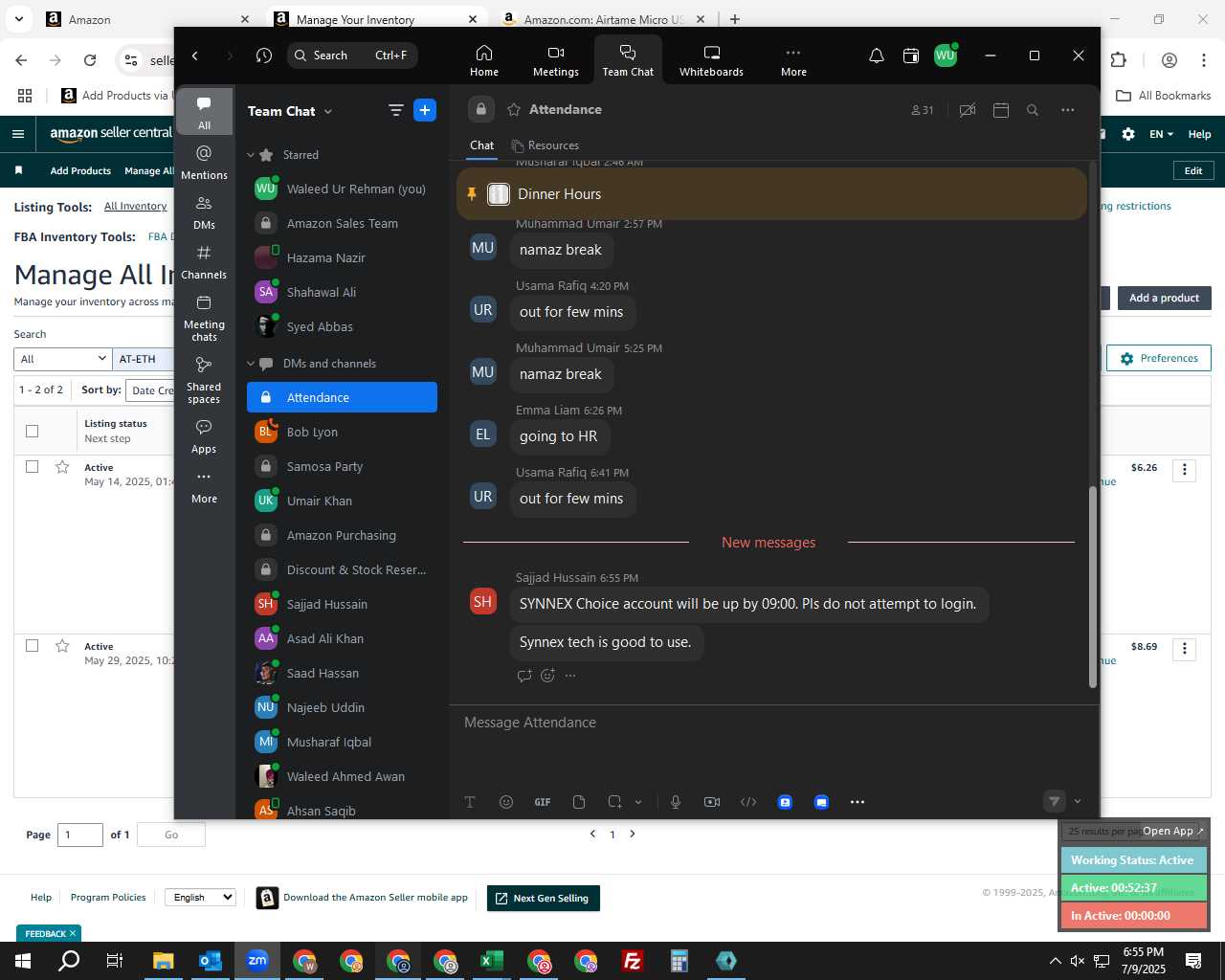Open Amazon Sales Team chat
Image resolution: width=1225 pixels, height=980 pixels.
pos(342,224)
